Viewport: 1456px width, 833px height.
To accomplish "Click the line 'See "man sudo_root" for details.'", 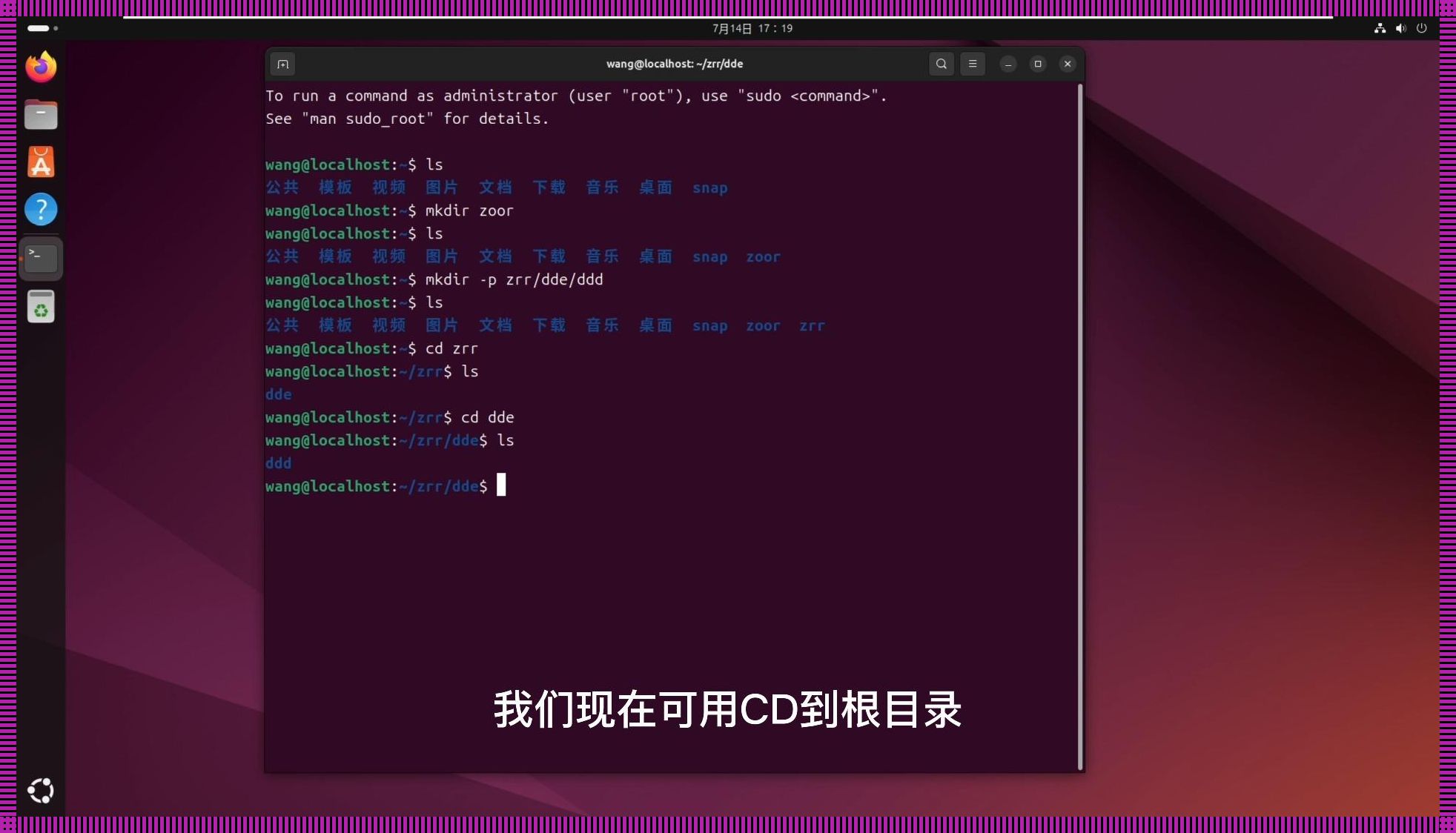I will click(x=407, y=119).
